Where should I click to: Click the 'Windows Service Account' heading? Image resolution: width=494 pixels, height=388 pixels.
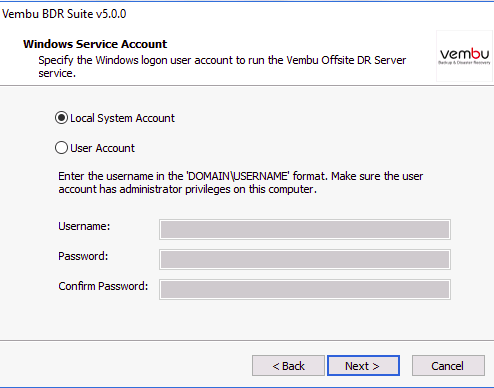click(x=95, y=44)
